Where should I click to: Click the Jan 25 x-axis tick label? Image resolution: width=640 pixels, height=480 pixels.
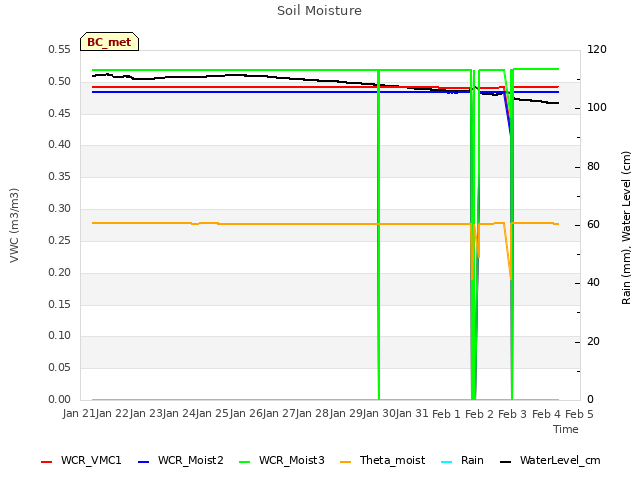[212, 413]
